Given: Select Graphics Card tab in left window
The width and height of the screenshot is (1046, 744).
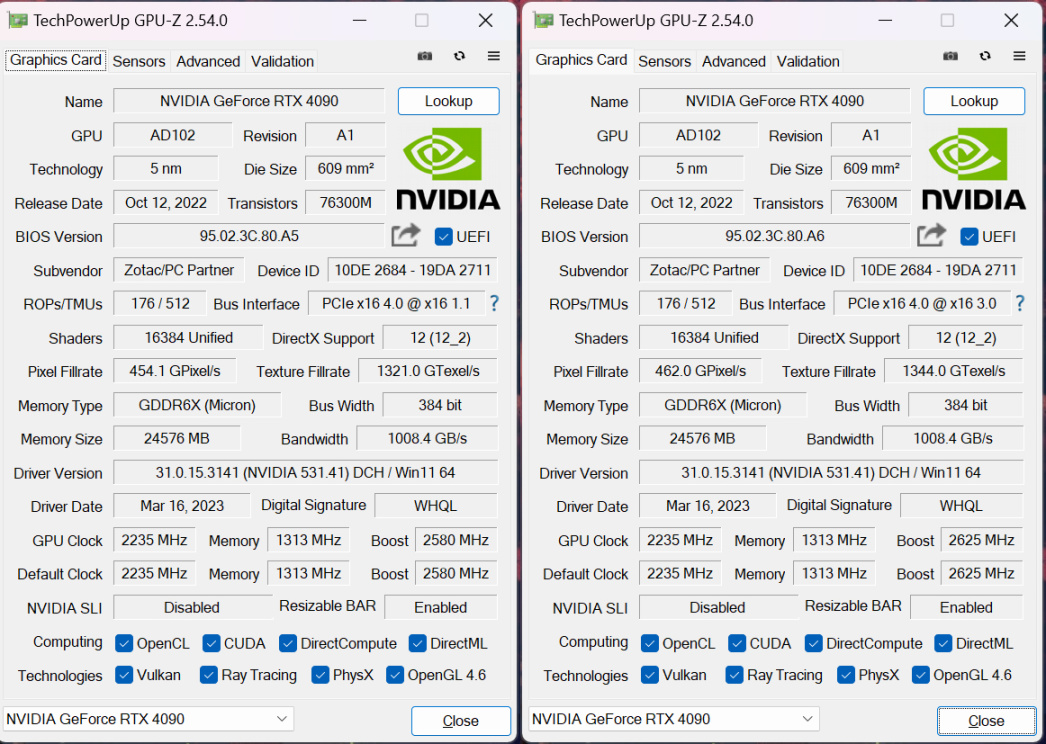Looking at the screenshot, I should coord(55,60).
